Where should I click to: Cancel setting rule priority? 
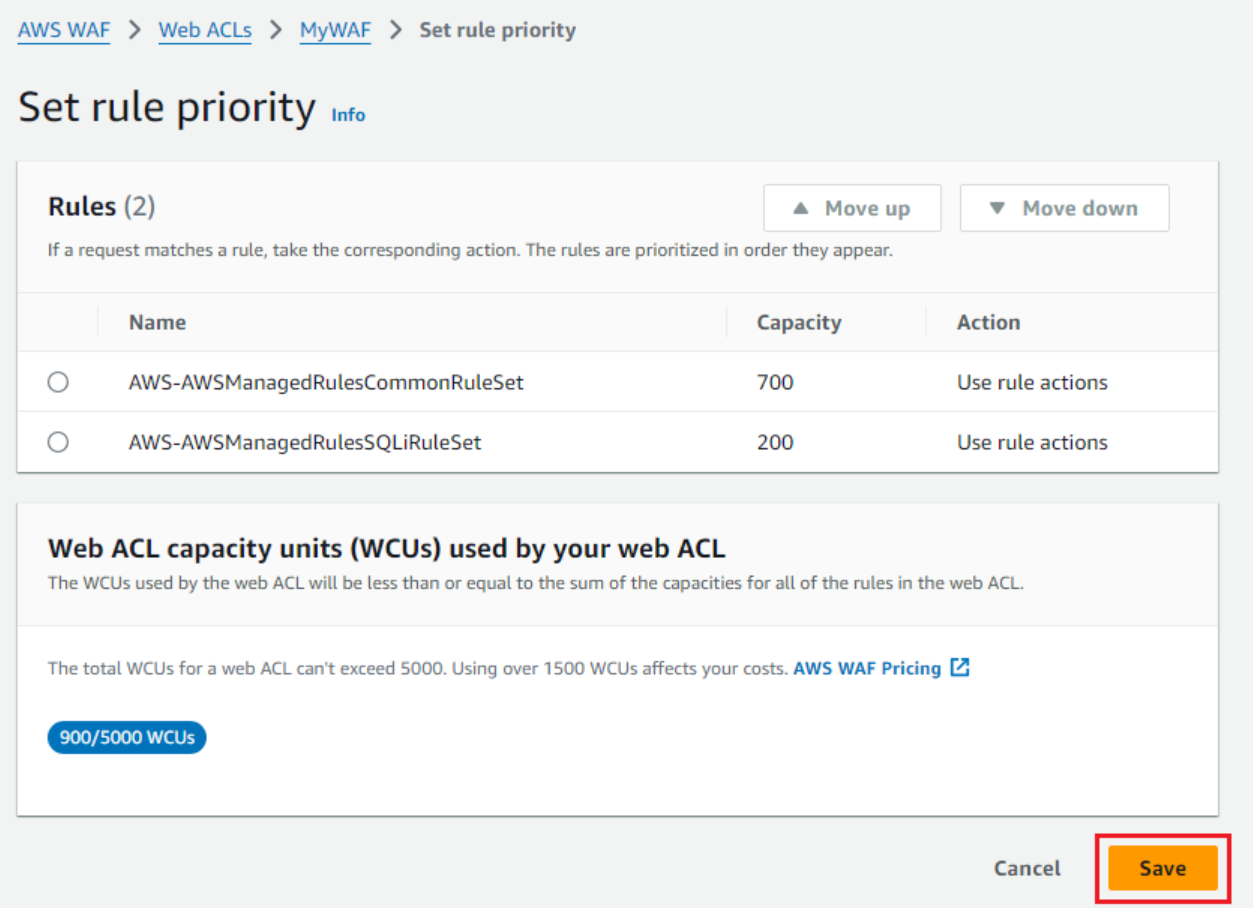[1027, 868]
